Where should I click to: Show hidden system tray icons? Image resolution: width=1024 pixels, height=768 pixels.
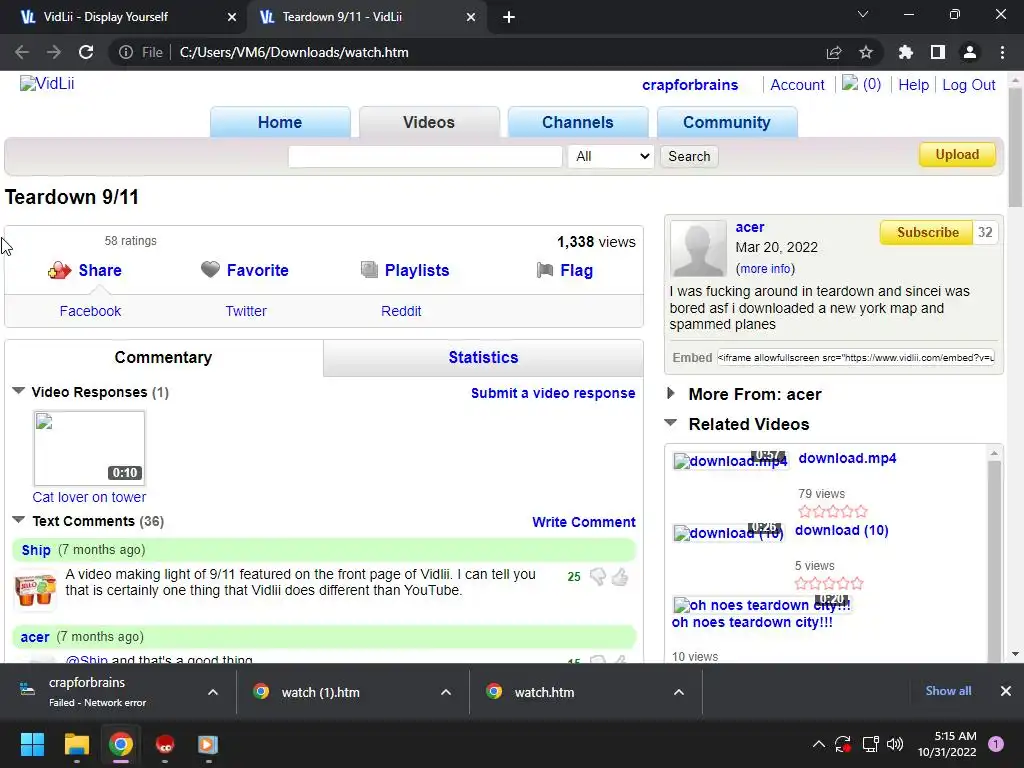click(818, 744)
